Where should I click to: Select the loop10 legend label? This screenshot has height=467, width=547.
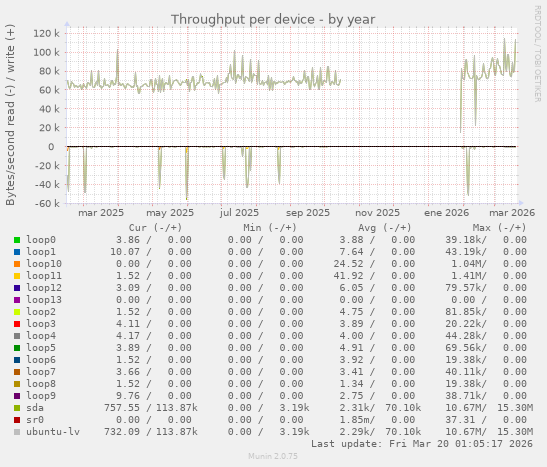[44, 264]
